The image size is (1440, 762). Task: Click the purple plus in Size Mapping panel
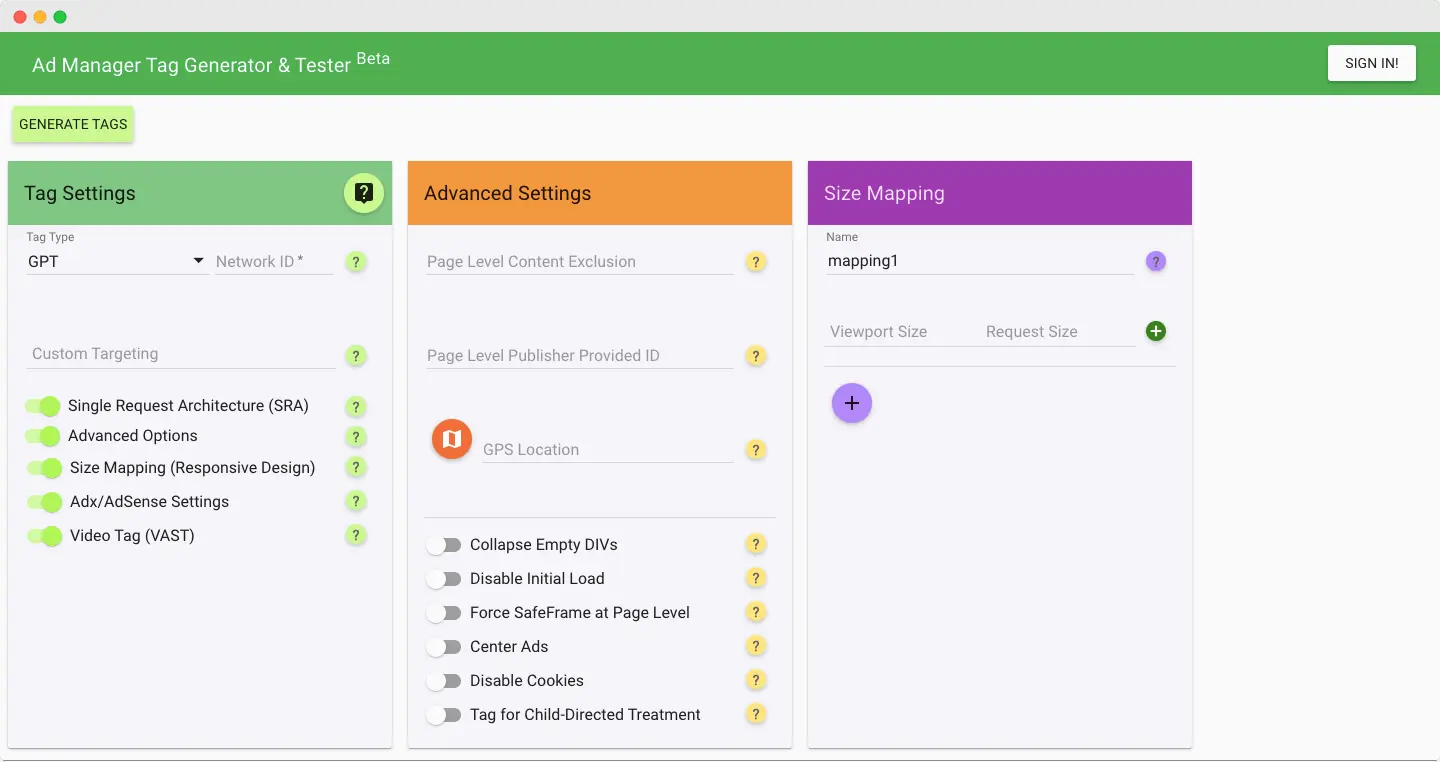pyautogui.click(x=852, y=402)
